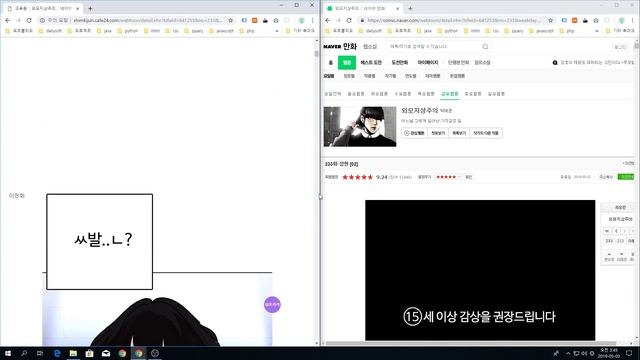Click the home icon in Naver comic menu
640x360 pixels.
click(x=331, y=62)
